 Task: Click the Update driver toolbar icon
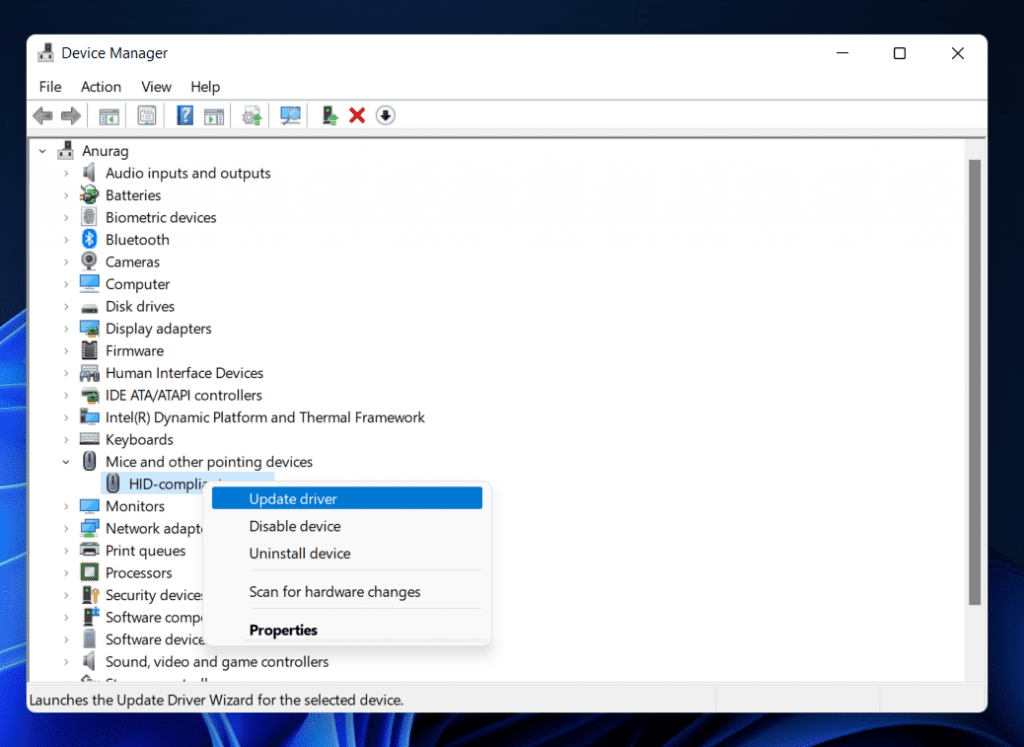(251, 115)
